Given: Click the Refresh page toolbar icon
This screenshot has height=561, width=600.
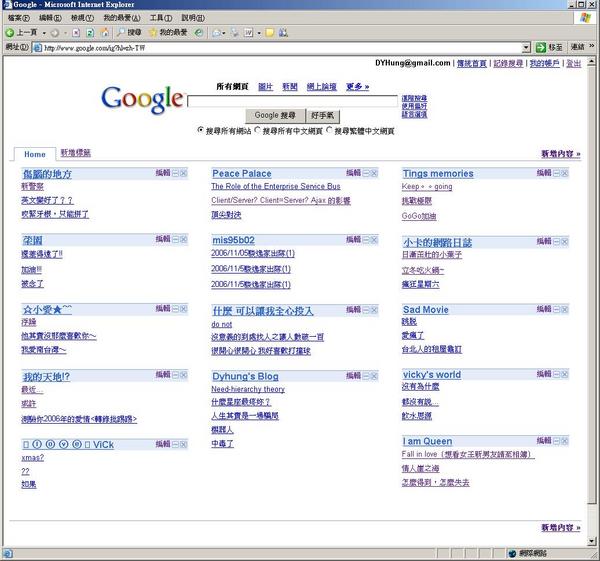Looking at the screenshot, I should point(90,33).
